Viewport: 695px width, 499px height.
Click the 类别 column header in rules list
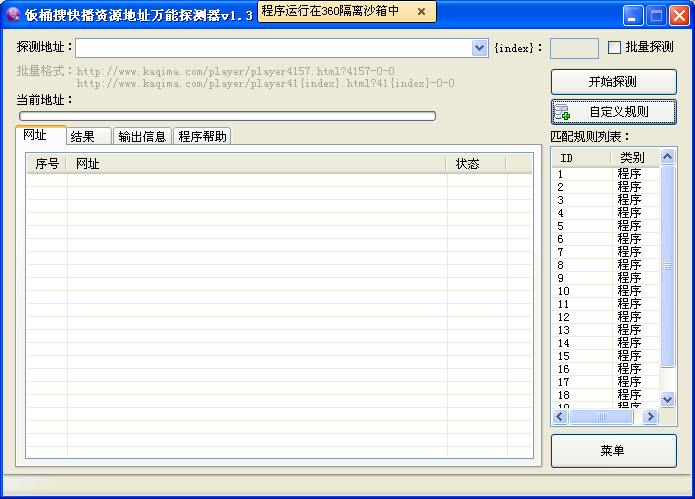635,158
